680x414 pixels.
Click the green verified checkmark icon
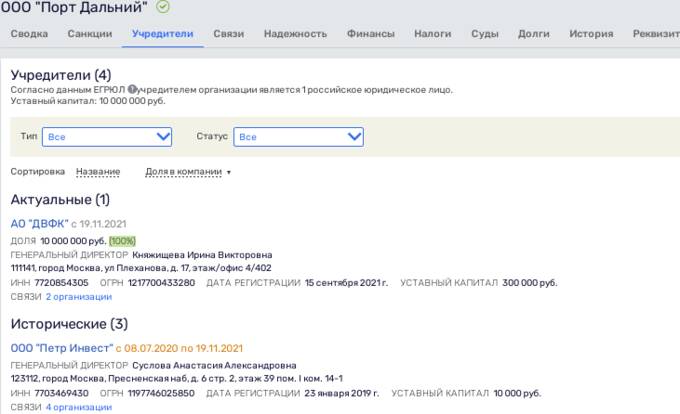pos(163,7)
